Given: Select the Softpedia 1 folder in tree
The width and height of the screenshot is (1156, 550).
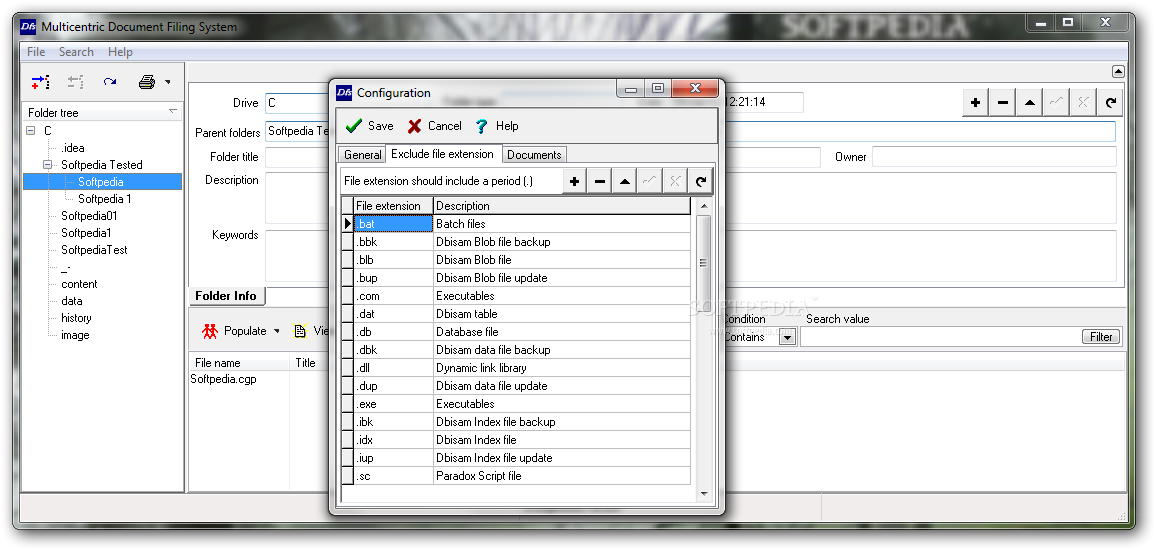Looking at the screenshot, I should [x=105, y=199].
